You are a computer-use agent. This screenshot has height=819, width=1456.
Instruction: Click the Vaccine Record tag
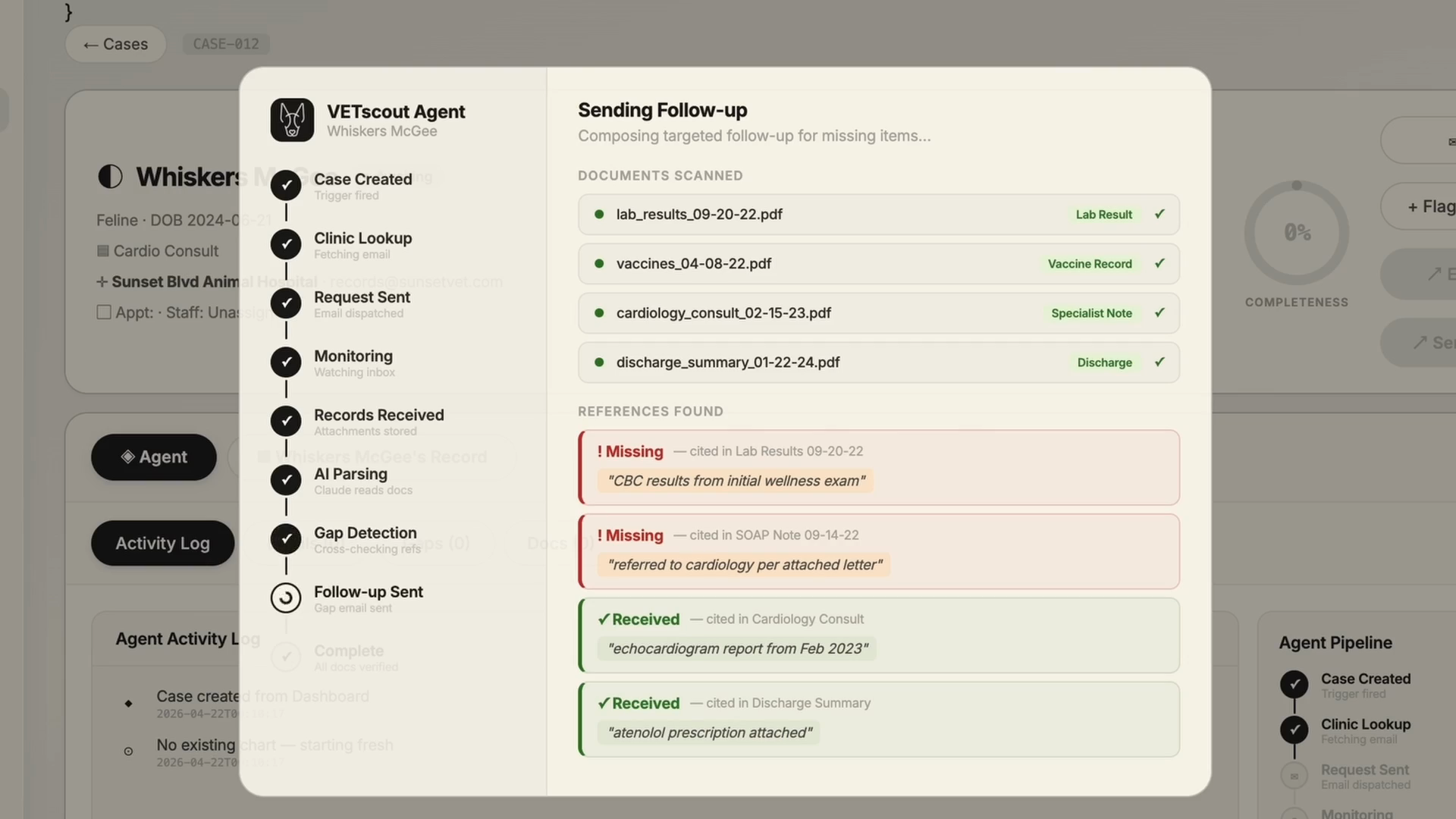[x=1090, y=264]
